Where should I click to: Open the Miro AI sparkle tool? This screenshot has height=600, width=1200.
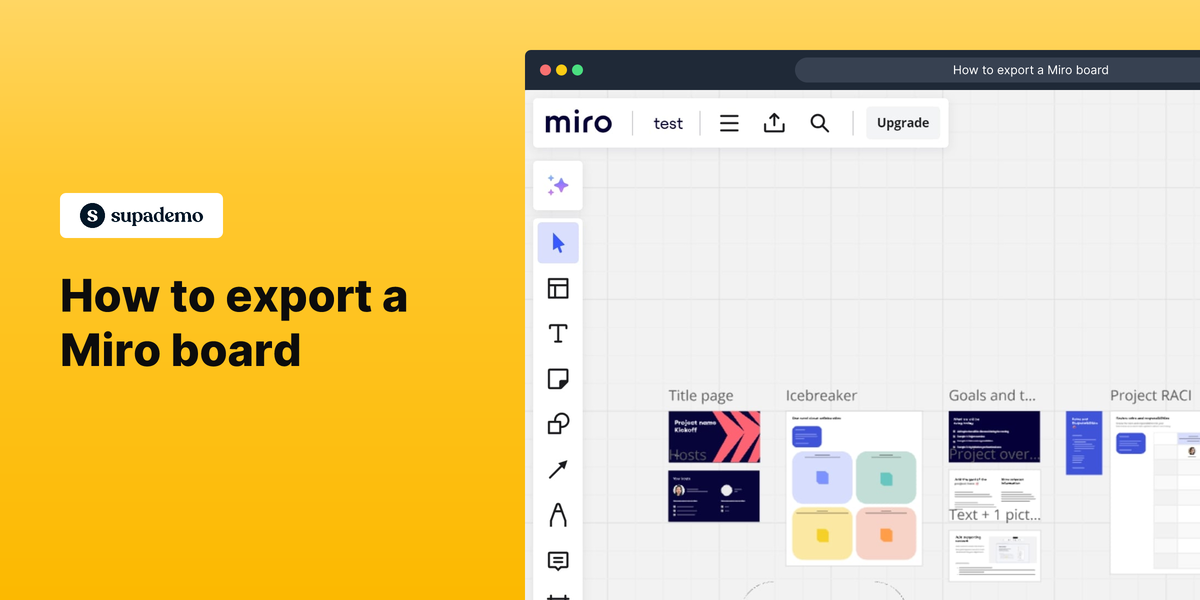pos(558,185)
